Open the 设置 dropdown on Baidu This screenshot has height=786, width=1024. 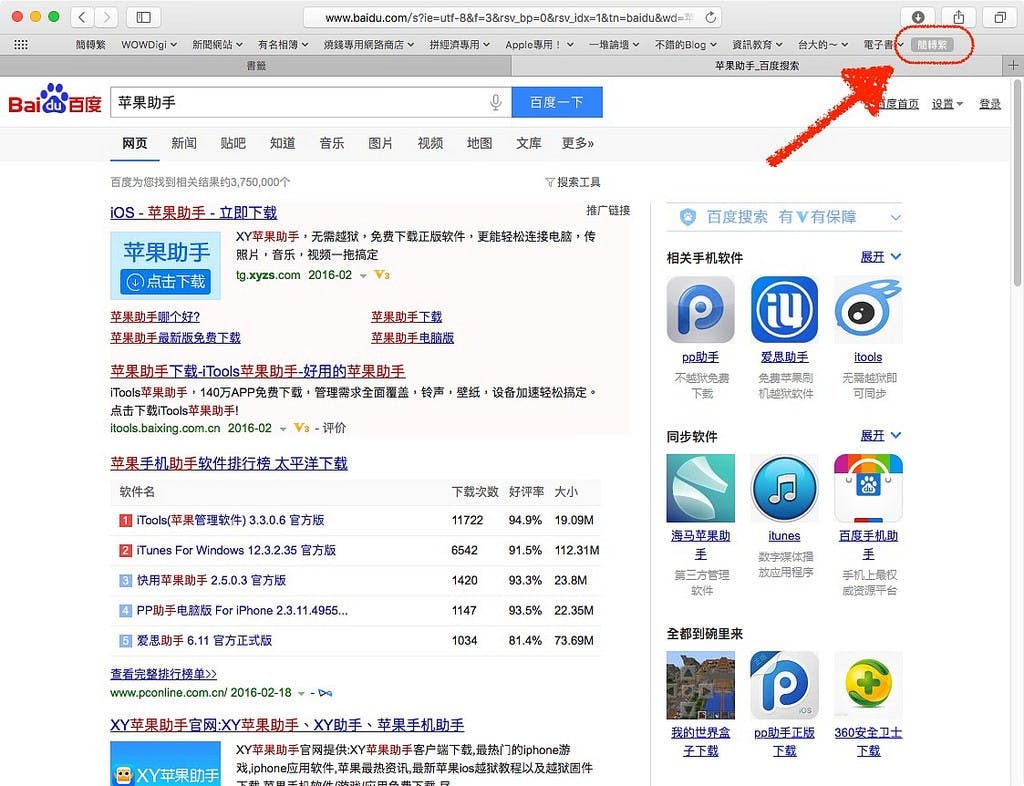pyautogui.click(x=947, y=104)
